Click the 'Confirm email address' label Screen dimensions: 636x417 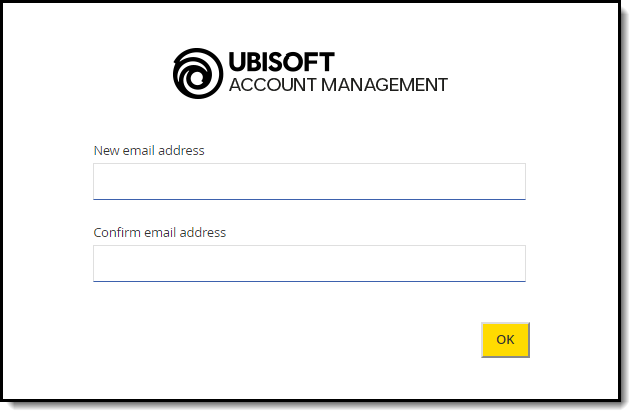159,232
